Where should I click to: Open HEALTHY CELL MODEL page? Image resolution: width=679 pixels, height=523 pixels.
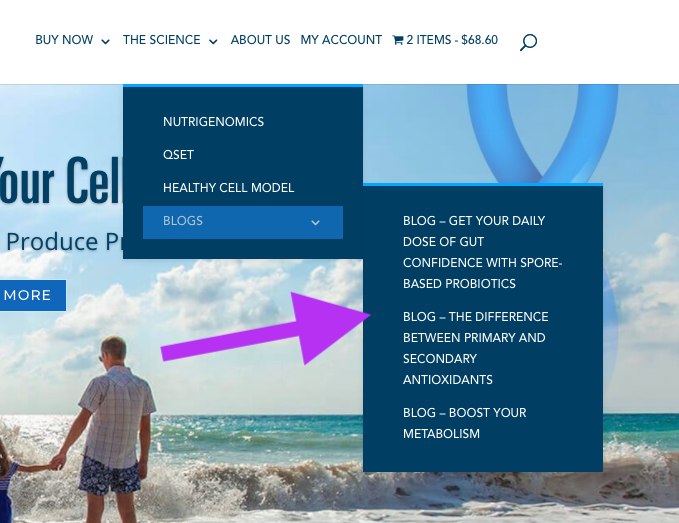(x=229, y=187)
